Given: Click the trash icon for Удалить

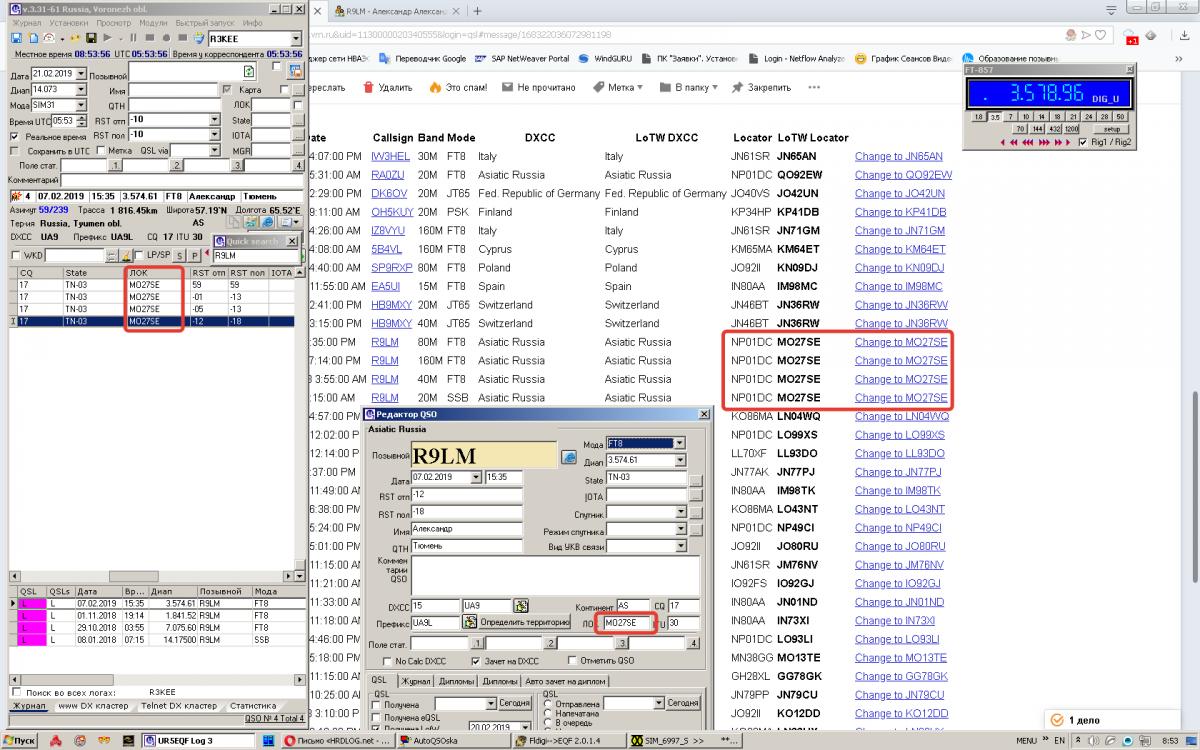Looking at the screenshot, I should click(368, 87).
